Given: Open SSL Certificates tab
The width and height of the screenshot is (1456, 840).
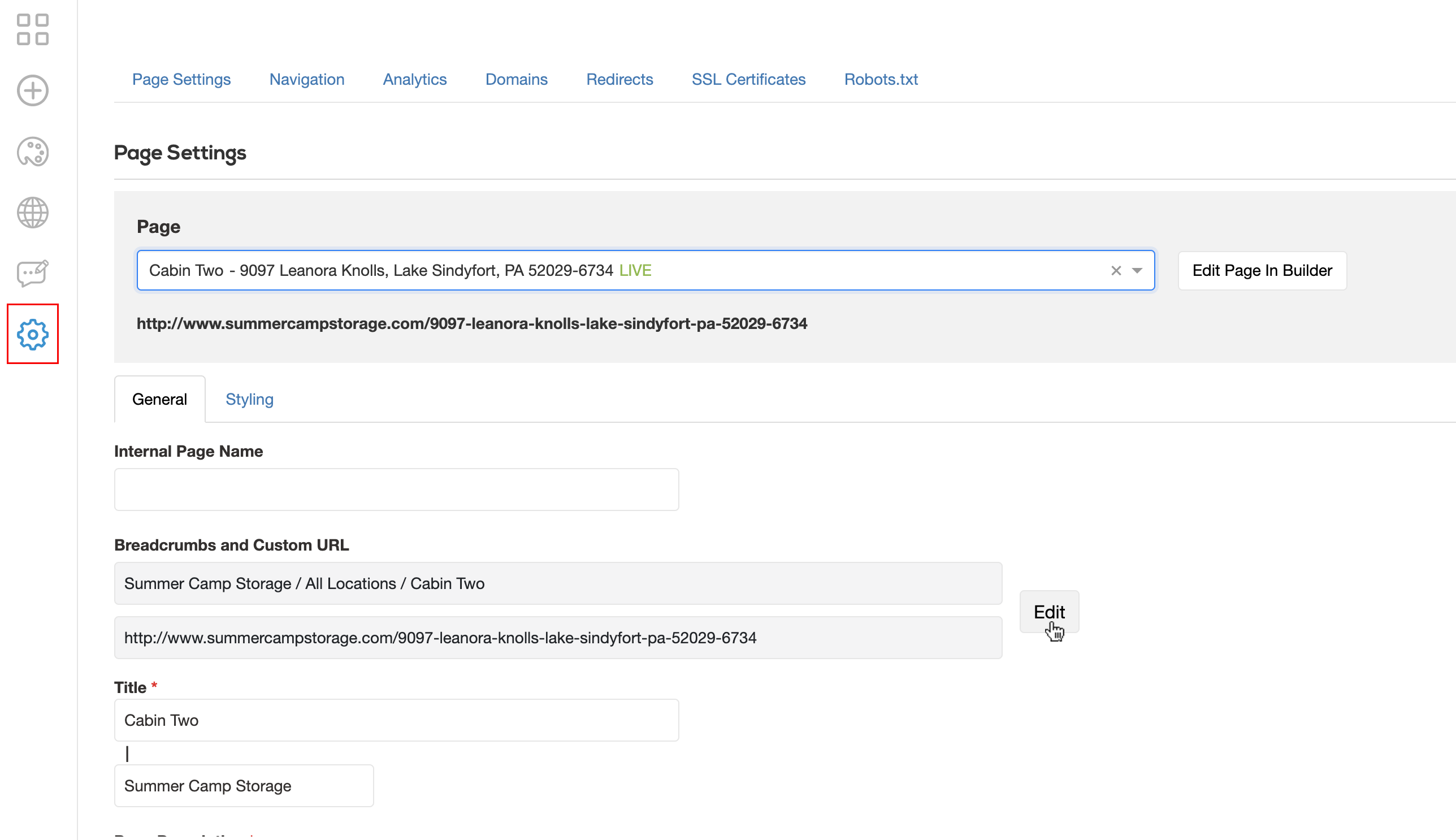Looking at the screenshot, I should [748, 79].
